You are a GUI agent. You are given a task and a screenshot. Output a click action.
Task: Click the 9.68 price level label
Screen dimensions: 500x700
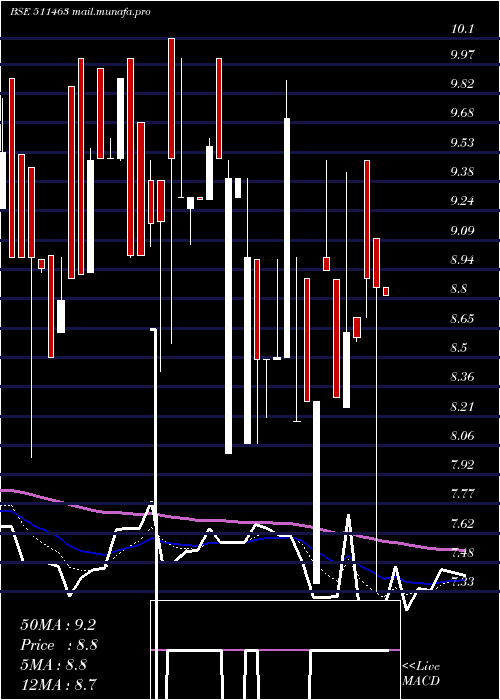pyautogui.click(x=463, y=113)
